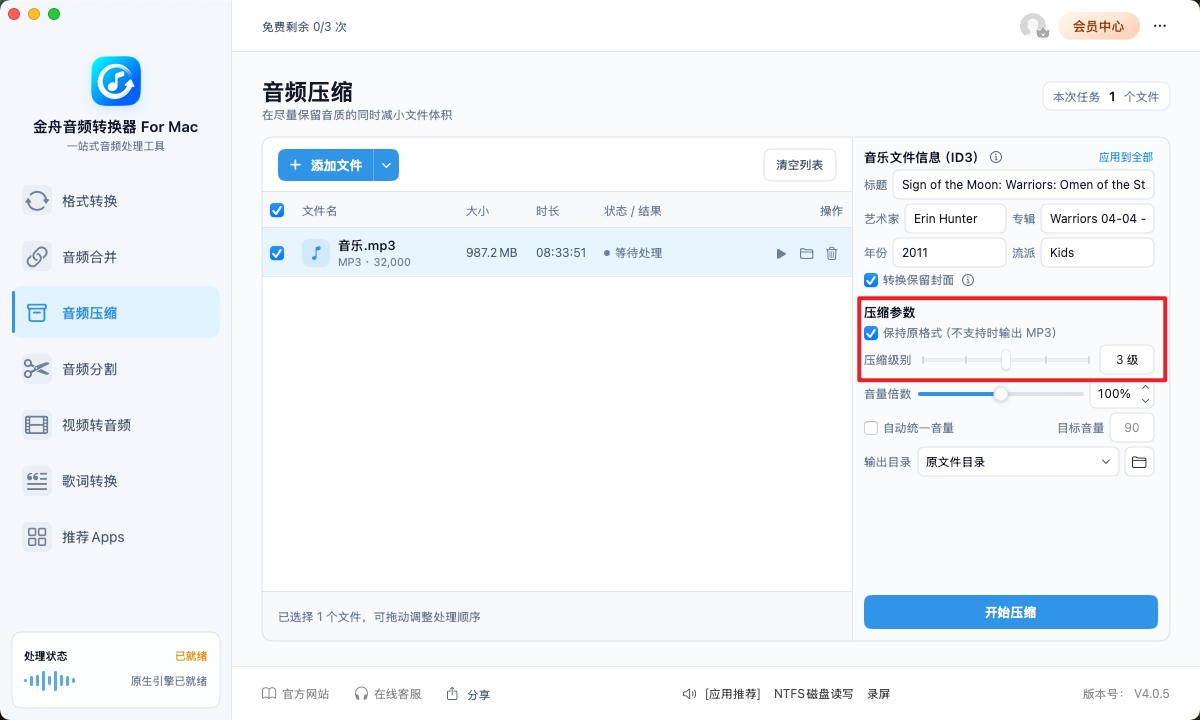The height and width of the screenshot is (720, 1200).
Task: Go to 音频分割 in the sidebar
Action: point(116,369)
